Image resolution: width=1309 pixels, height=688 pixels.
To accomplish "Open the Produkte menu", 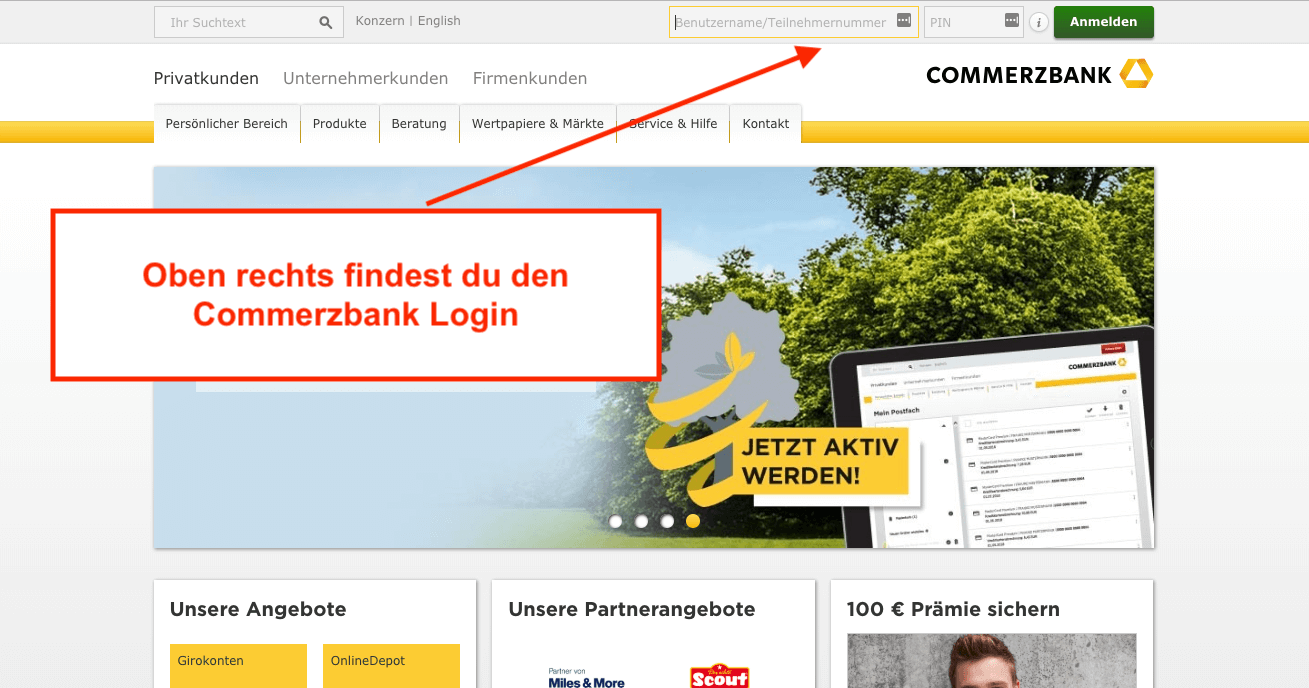I will pyautogui.click(x=339, y=124).
